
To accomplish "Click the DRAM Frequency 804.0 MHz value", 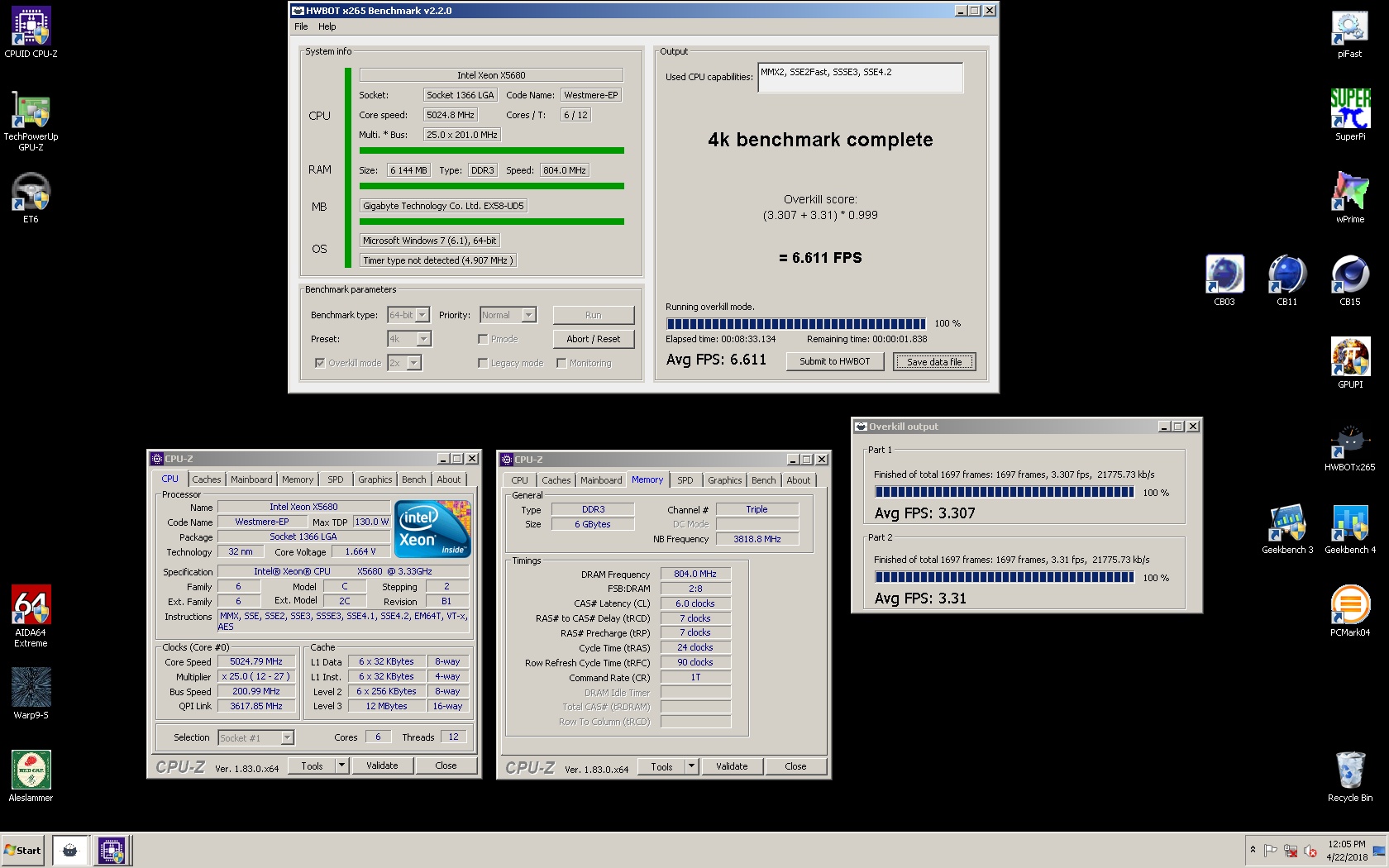I will pos(695,574).
